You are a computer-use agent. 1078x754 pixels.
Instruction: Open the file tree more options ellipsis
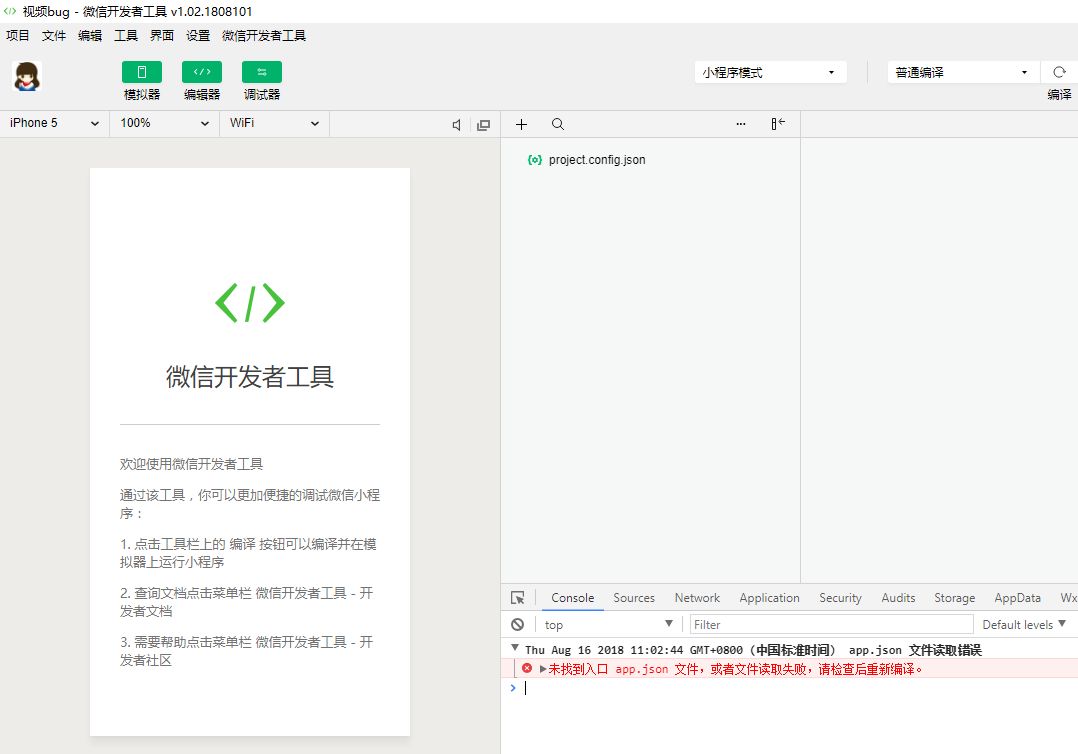click(740, 124)
